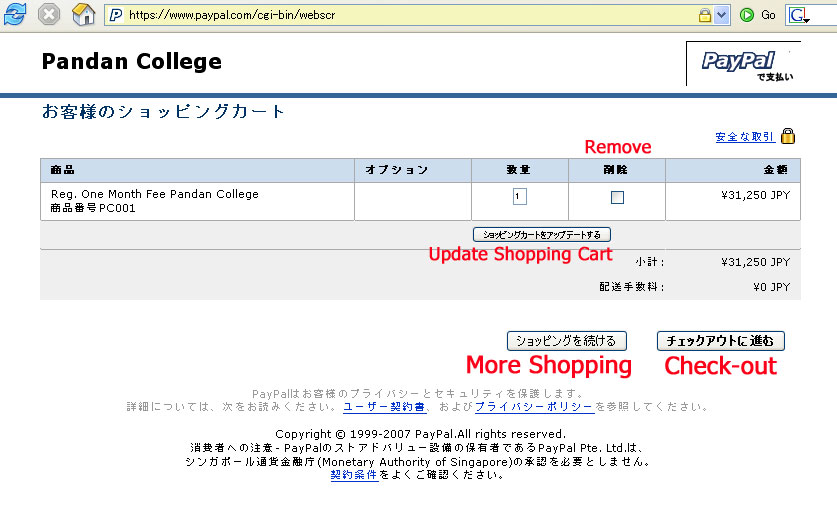This screenshot has height=509, width=837.
Task: Click ショッピングを続ける button
Action: tap(566, 341)
